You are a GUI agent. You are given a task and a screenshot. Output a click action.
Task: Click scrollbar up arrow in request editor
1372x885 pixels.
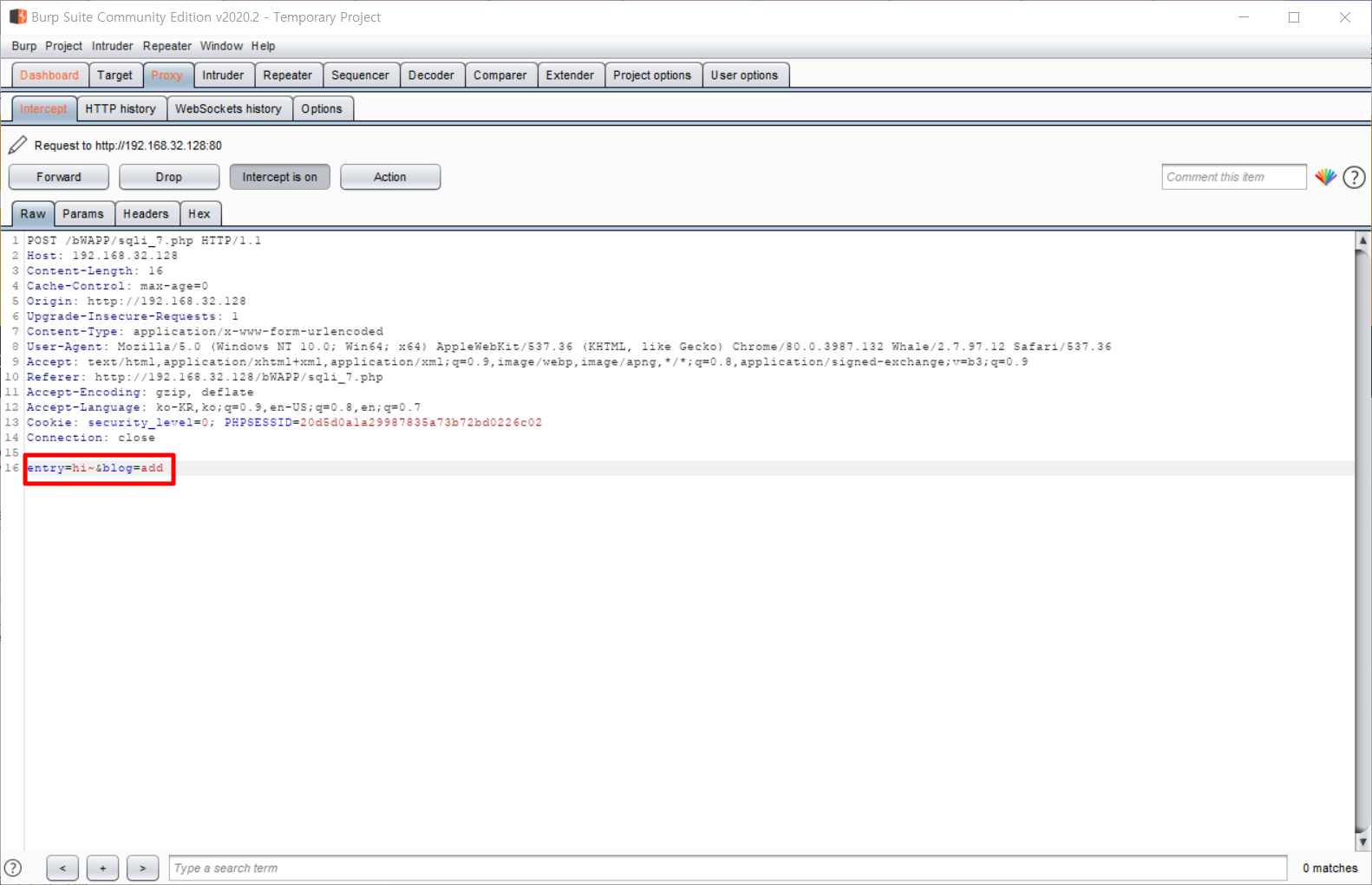click(x=1362, y=240)
